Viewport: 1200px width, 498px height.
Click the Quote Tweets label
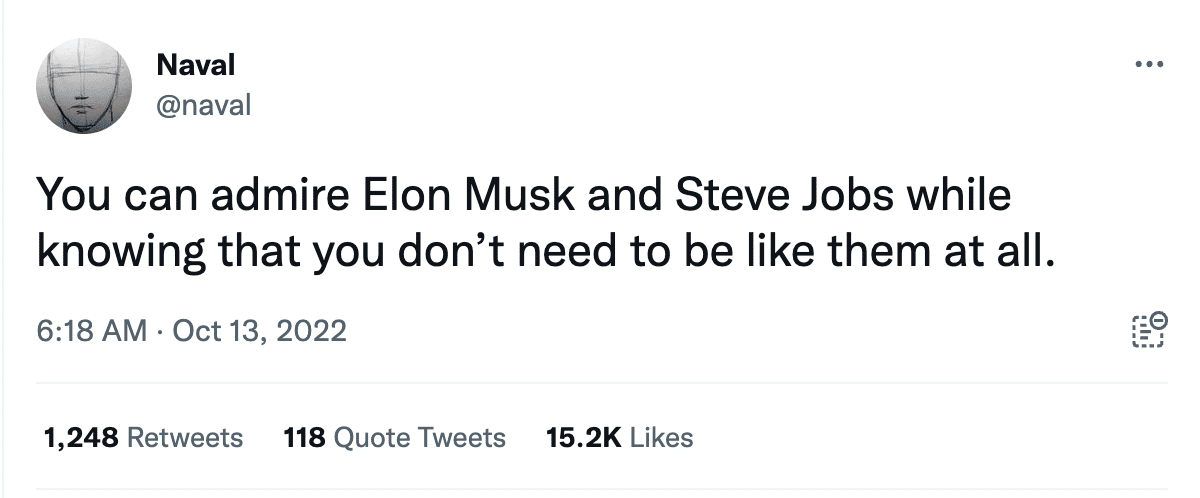[x=419, y=437]
